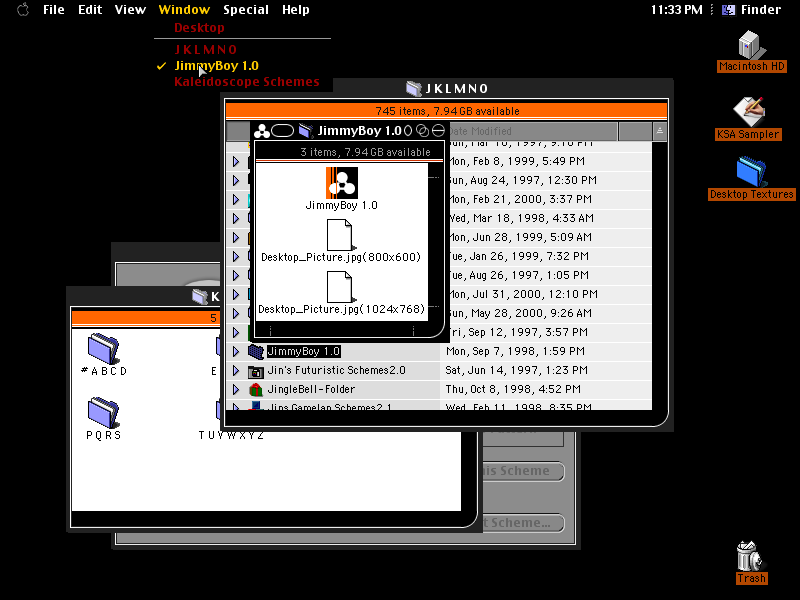Open the Trash icon
Image resolution: width=800 pixels, height=600 pixels.
750,556
